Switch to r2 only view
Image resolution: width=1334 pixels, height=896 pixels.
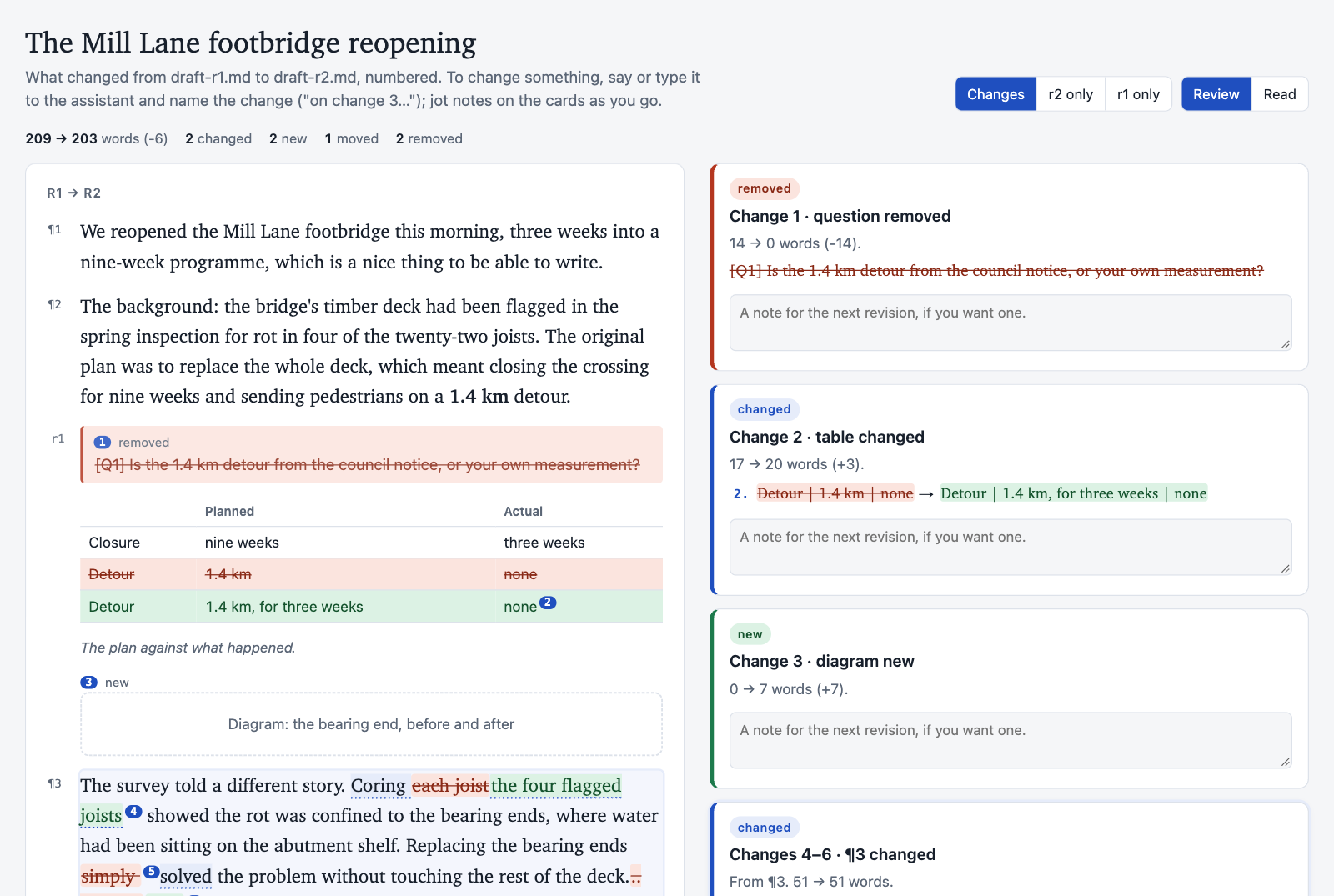1071,94
